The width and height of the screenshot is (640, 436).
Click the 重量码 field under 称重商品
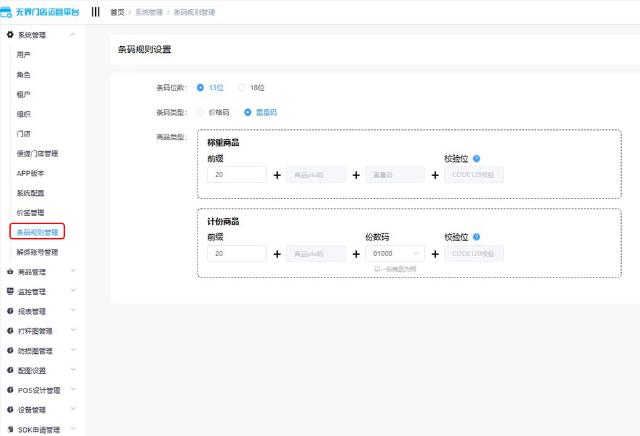pos(395,174)
